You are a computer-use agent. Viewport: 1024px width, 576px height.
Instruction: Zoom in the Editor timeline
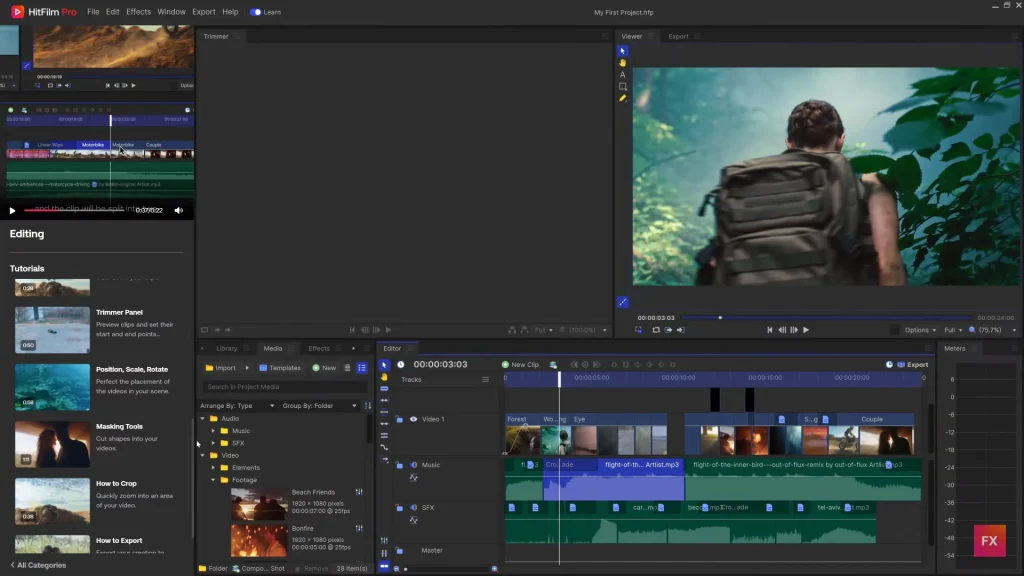click(x=494, y=569)
